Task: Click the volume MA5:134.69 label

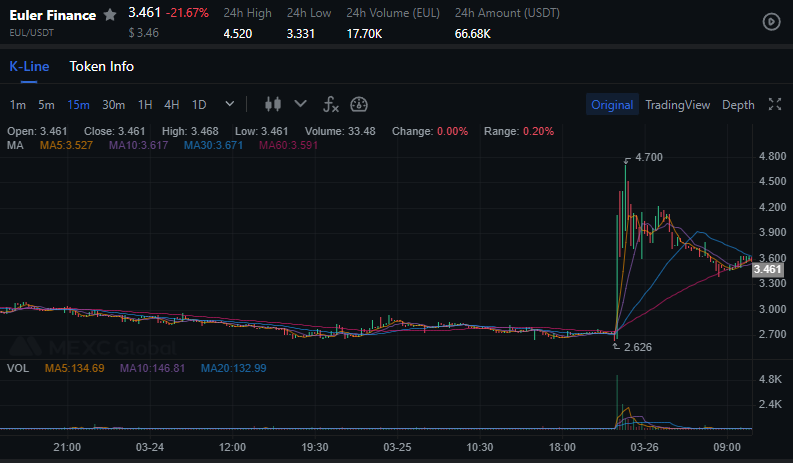Action: pos(74,368)
